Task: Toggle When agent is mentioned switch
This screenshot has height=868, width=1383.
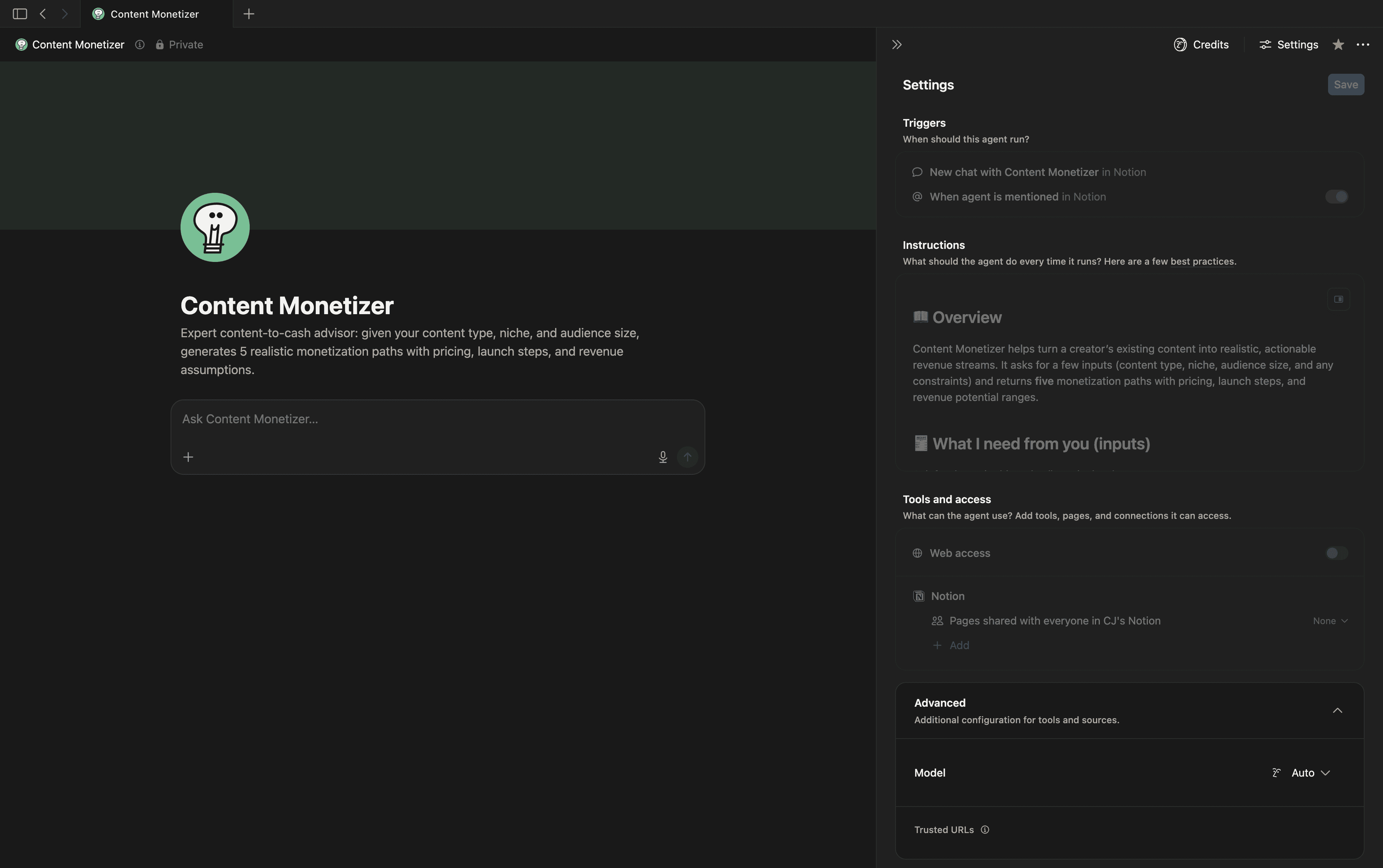Action: [x=1337, y=197]
